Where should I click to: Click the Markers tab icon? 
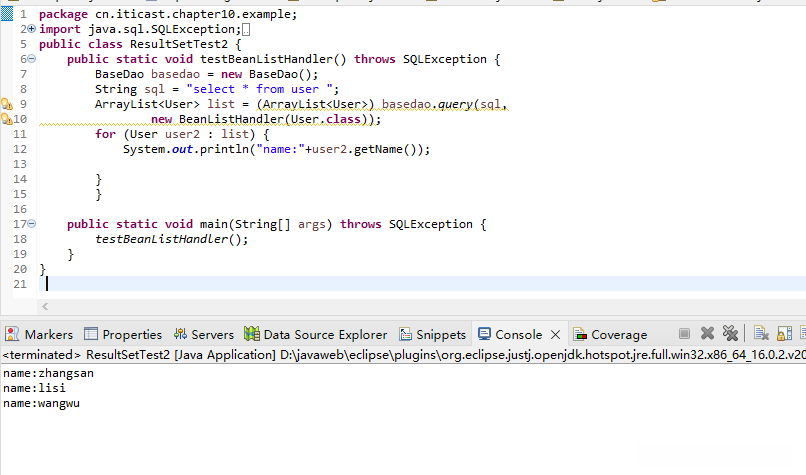[x=12, y=334]
